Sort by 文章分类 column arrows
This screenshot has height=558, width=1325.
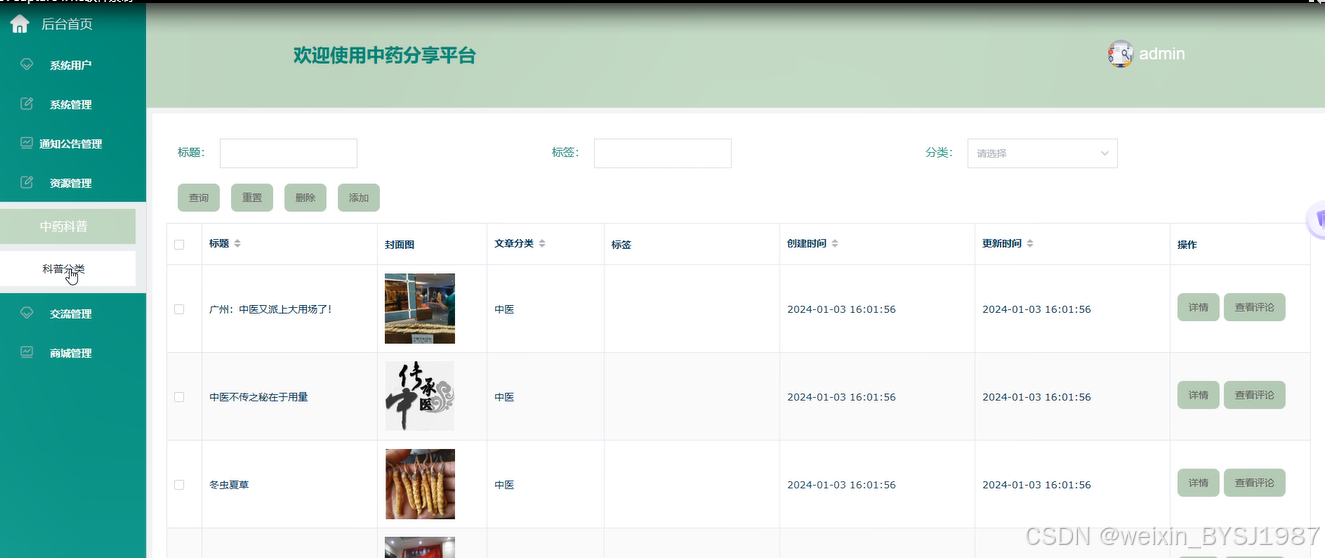[x=542, y=244]
